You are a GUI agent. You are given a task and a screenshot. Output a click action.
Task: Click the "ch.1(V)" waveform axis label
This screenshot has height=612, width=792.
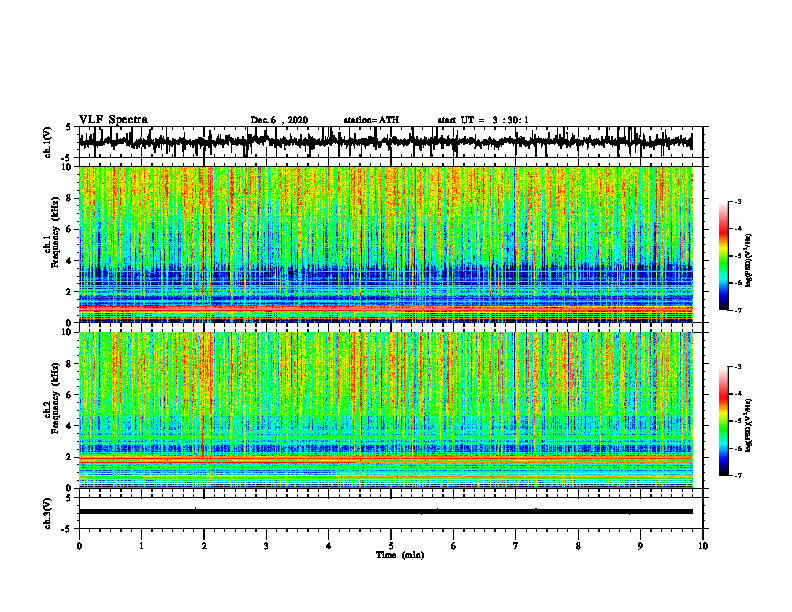[48, 142]
